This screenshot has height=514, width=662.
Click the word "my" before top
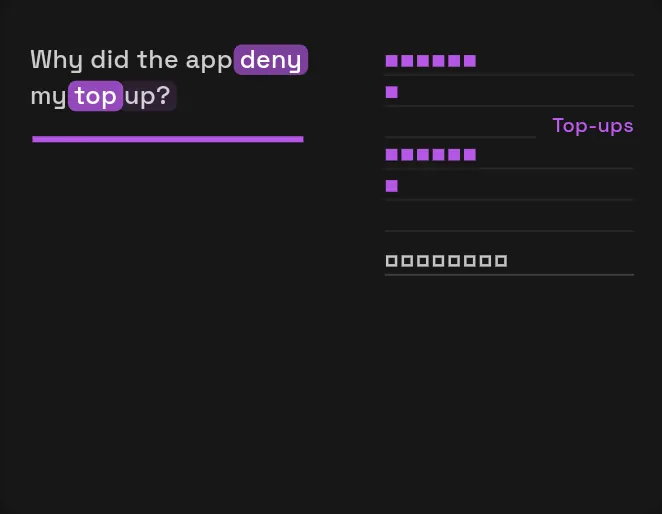tap(49, 97)
